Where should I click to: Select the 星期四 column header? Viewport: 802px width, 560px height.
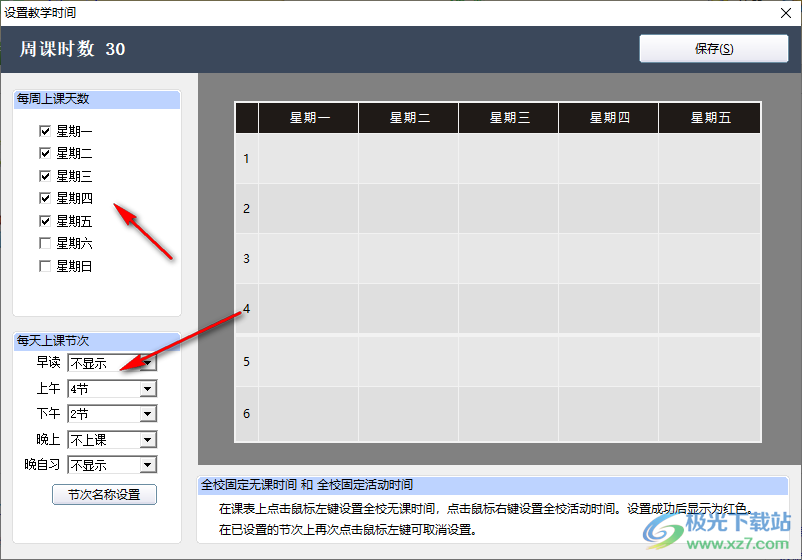pyautogui.click(x=609, y=118)
